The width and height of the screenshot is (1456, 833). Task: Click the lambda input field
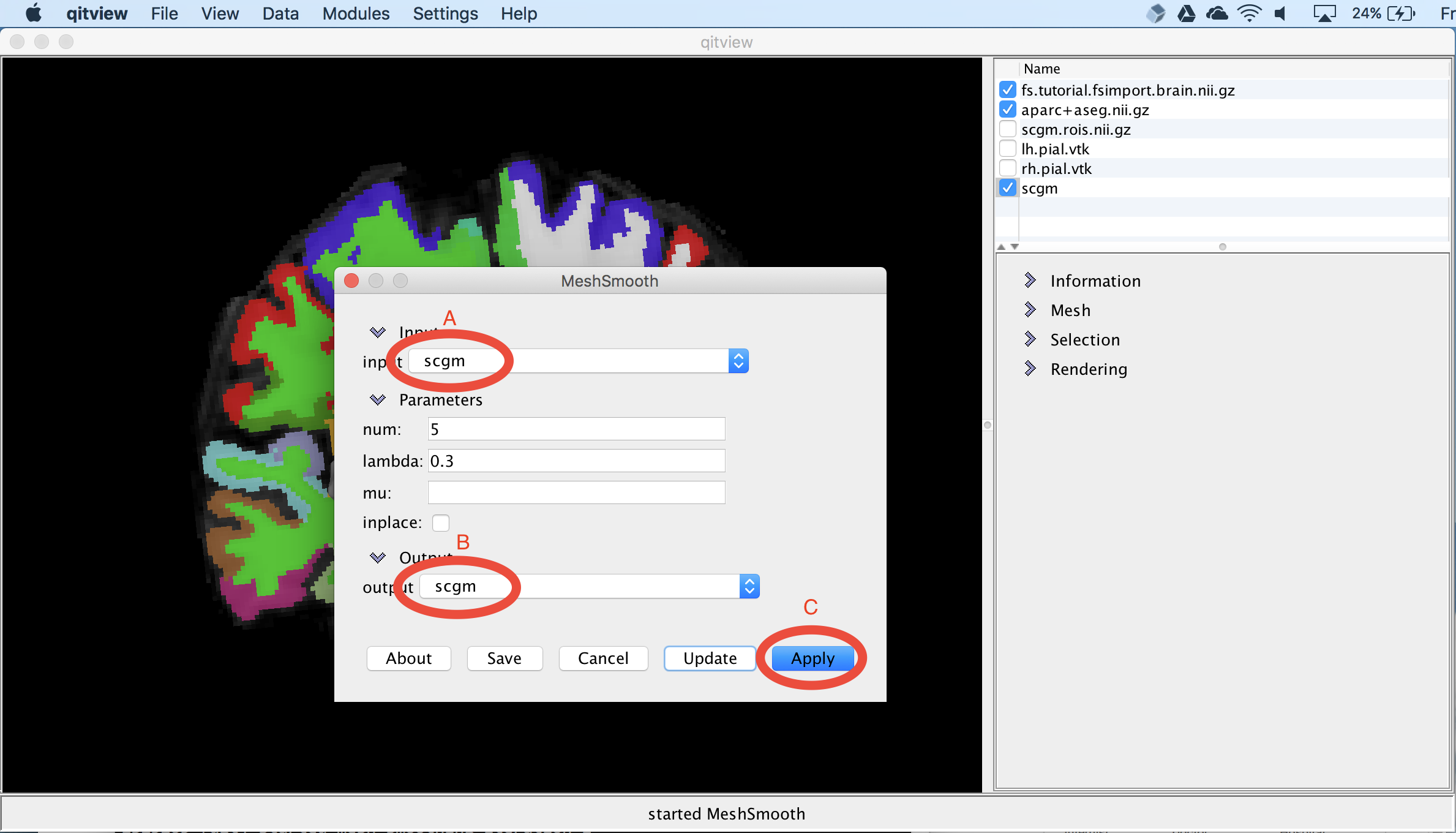coord(576,461)
